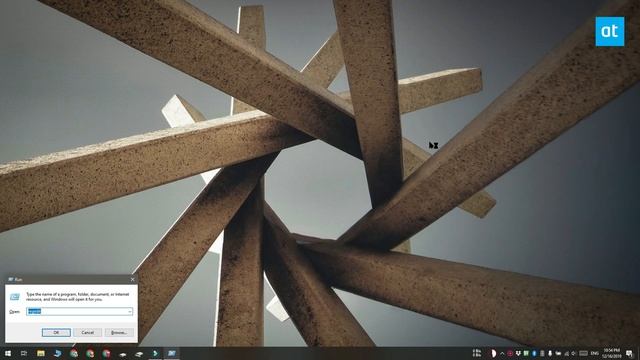
Task: Click OK in the Run dialog
Action: [56, 332]
